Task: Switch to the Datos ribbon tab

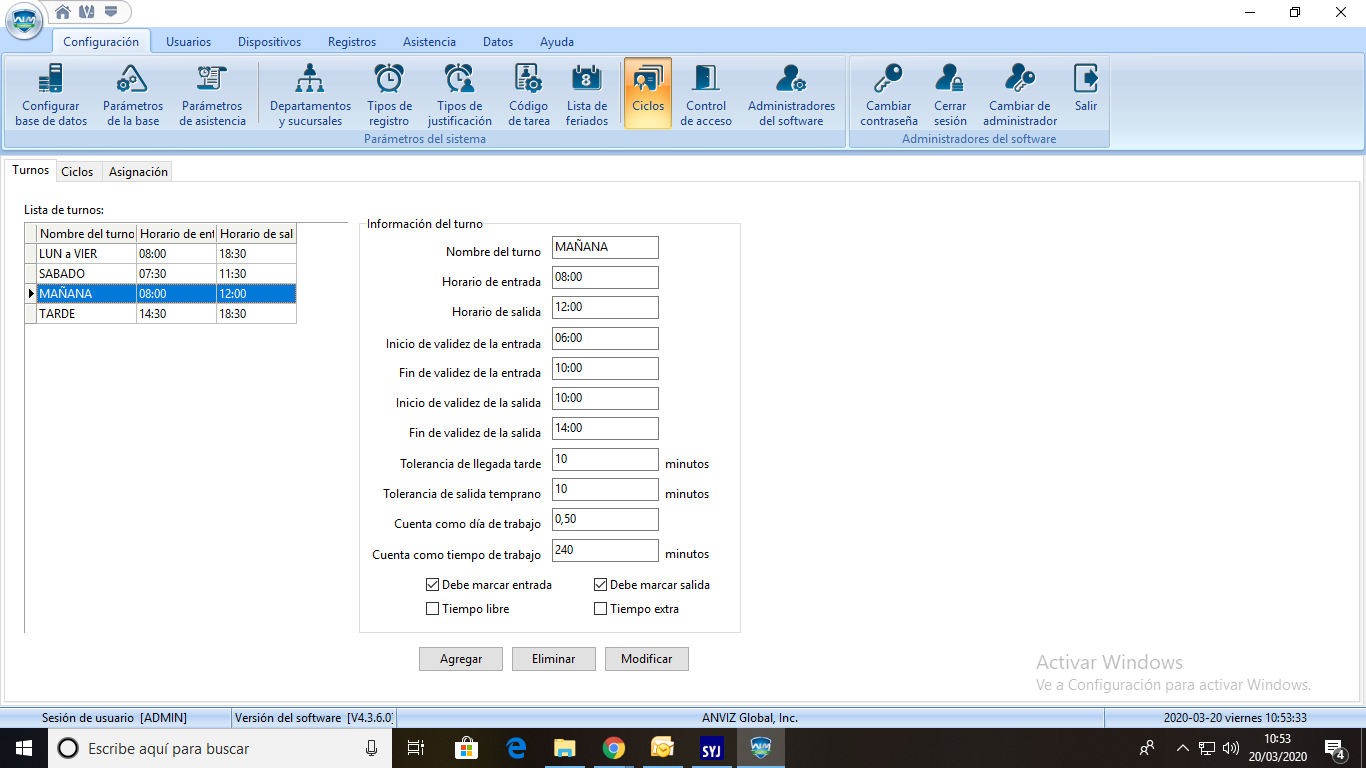Action: point(498,42)
